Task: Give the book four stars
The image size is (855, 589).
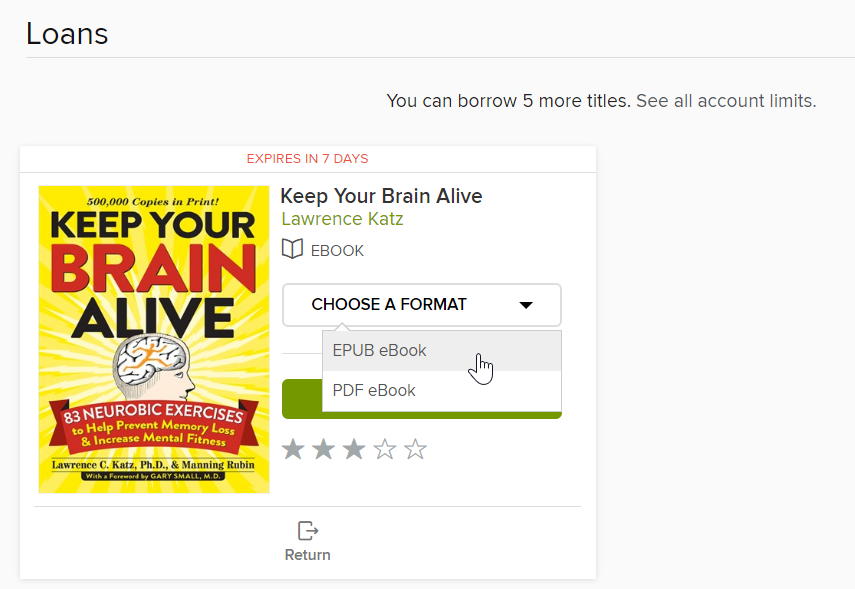Action: pyautogui.click(x=385, y=449)
